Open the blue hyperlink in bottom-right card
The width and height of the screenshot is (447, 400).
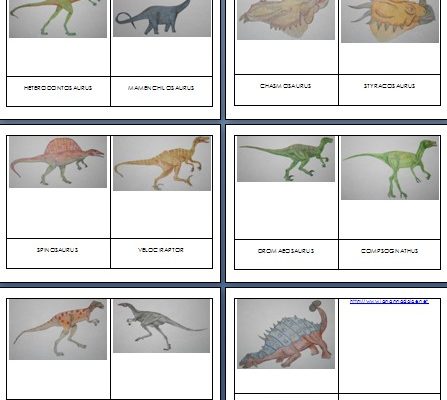pos(389,302)
